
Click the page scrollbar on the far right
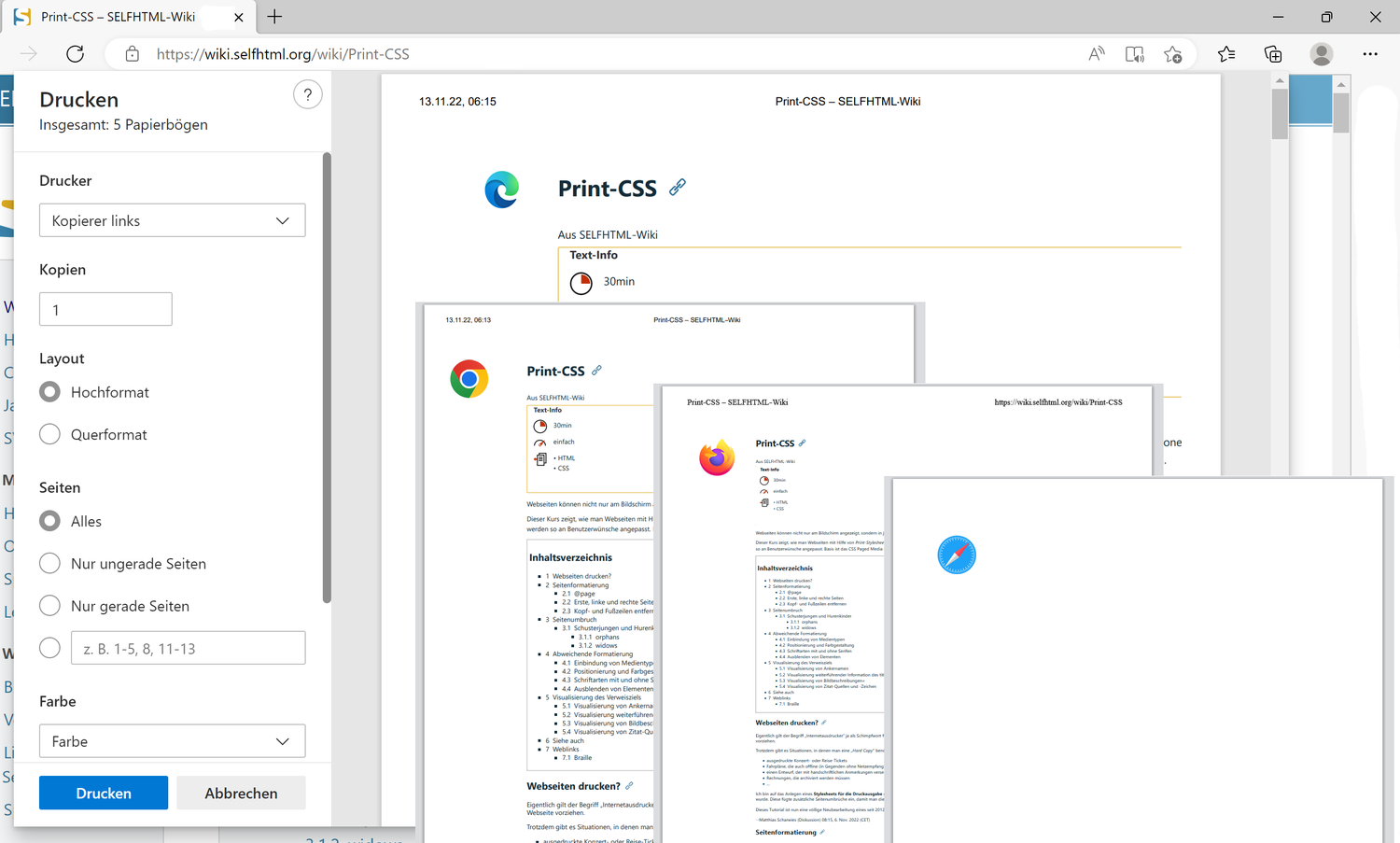point(1341,115)
